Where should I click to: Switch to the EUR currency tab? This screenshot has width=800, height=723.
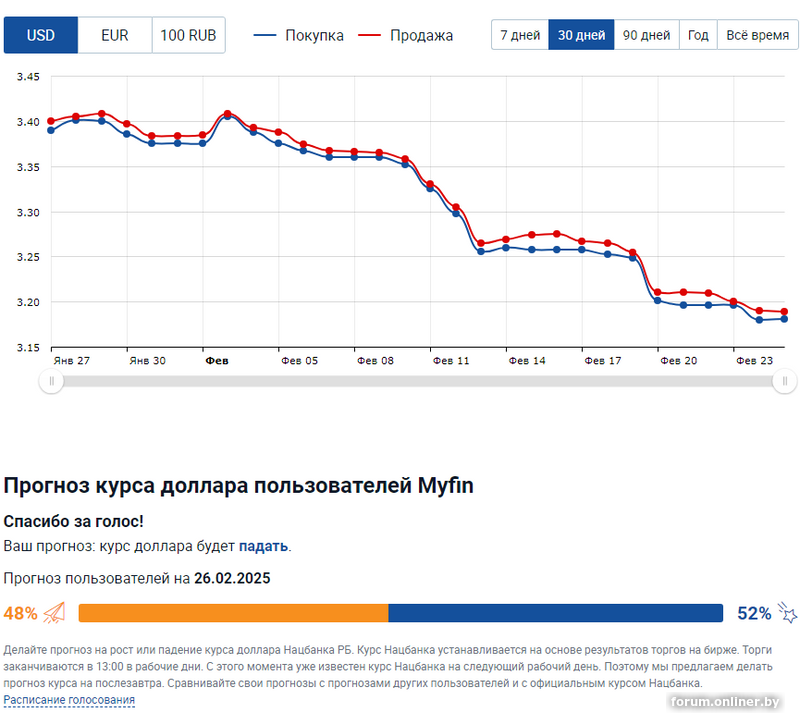(115, 35)
